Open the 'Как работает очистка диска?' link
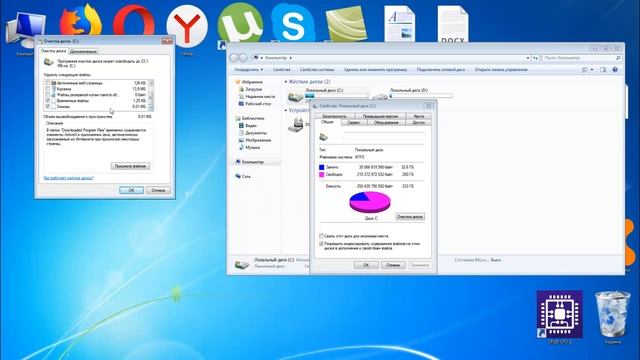640x360 pixels. click(x=69, y=178)
